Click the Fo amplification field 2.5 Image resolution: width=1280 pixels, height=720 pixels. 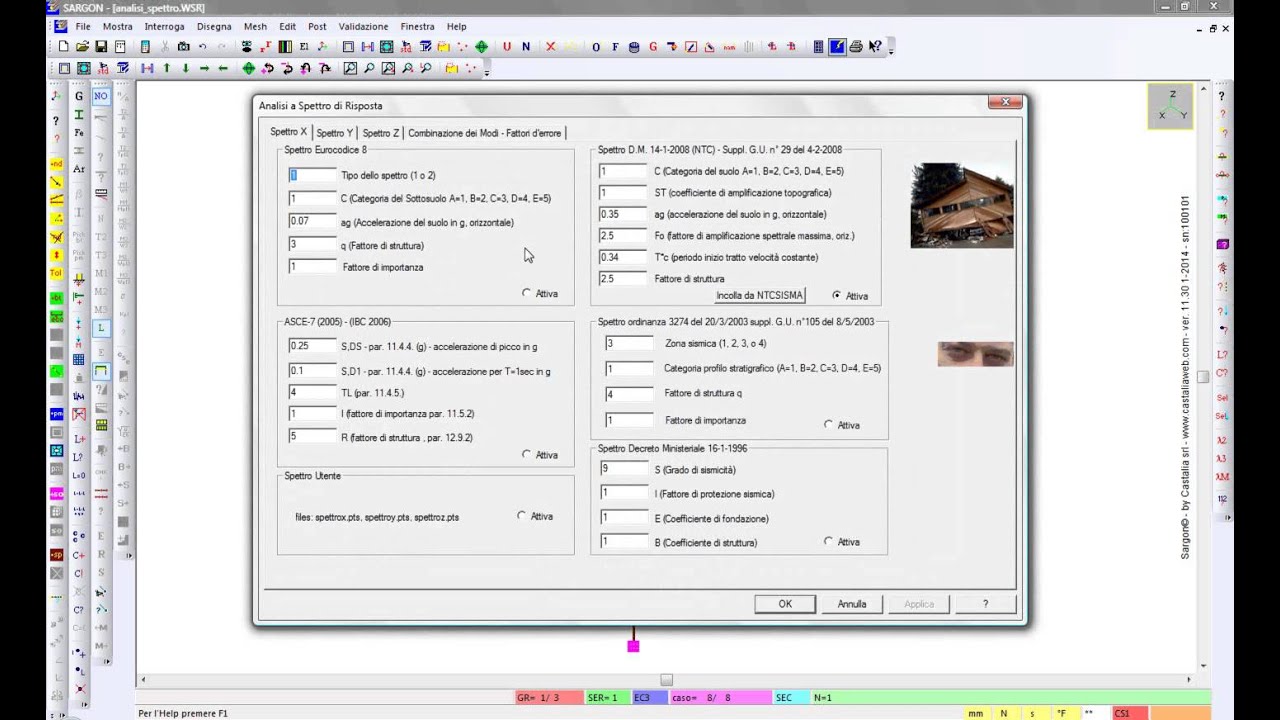(622, 235)
